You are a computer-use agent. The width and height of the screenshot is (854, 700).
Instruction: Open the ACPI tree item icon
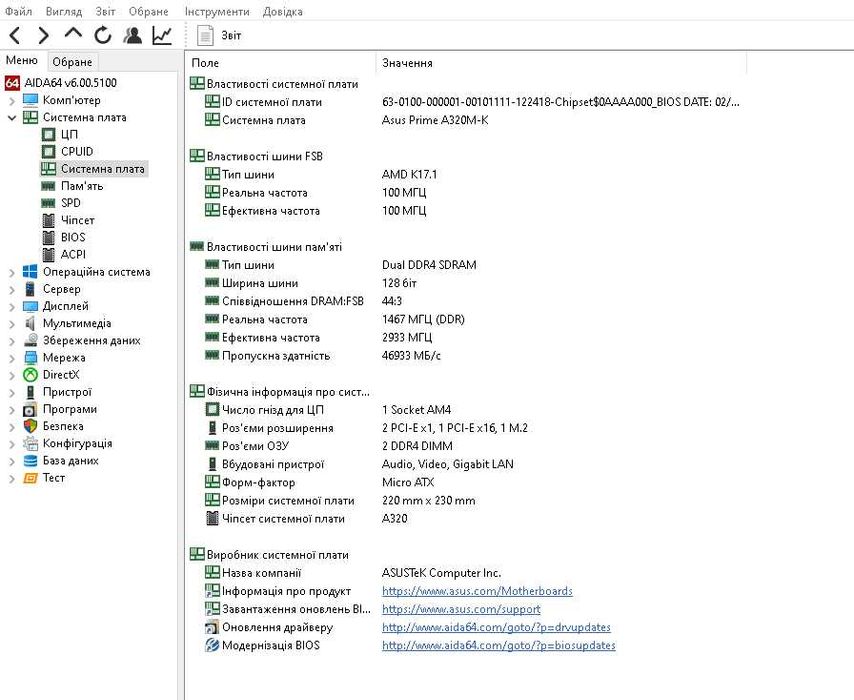click(48, 254)
